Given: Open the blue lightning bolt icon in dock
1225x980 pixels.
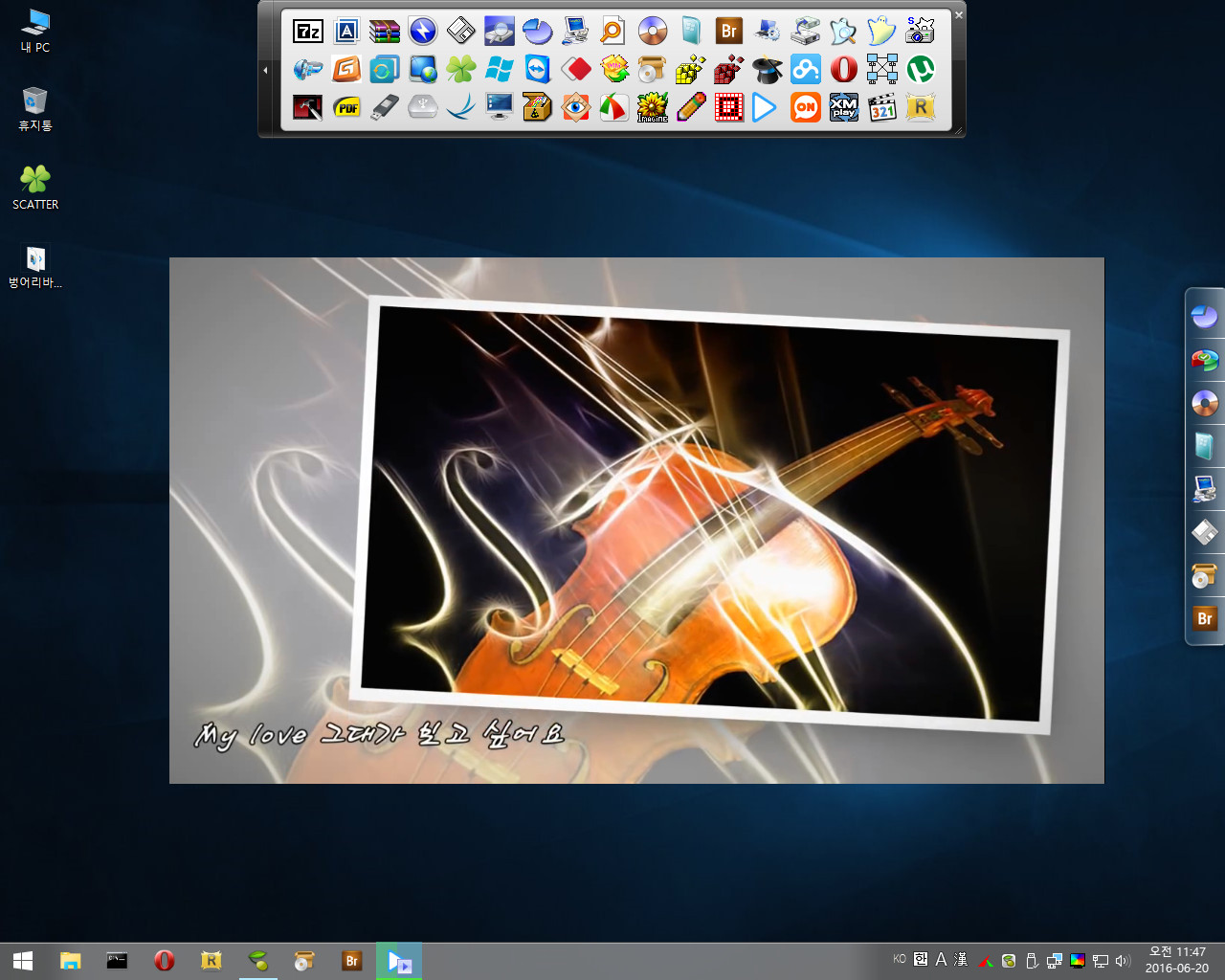Looking at the screenshot, I should pos(423,31).
